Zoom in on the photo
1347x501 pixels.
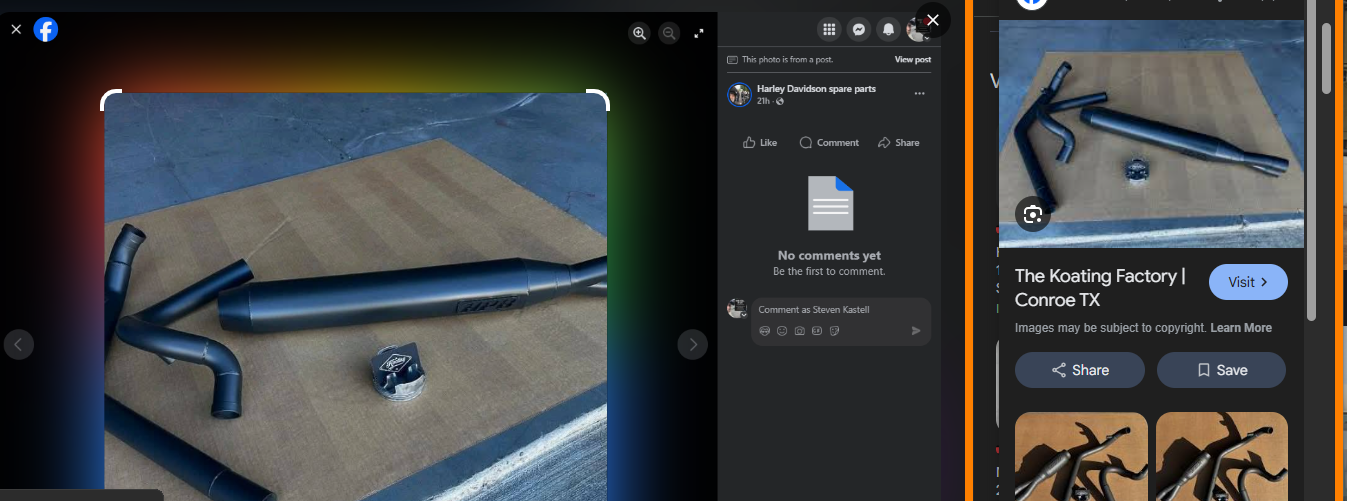pos(639,33)
